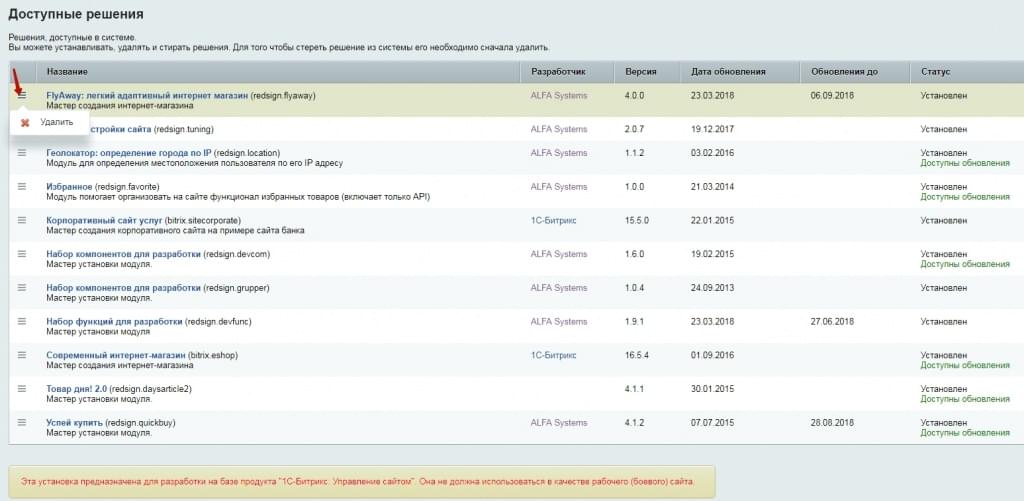Click Доступны обновления for Товар дня row
The height and width of the screenshot is (501, 1024).
[965, 398]
